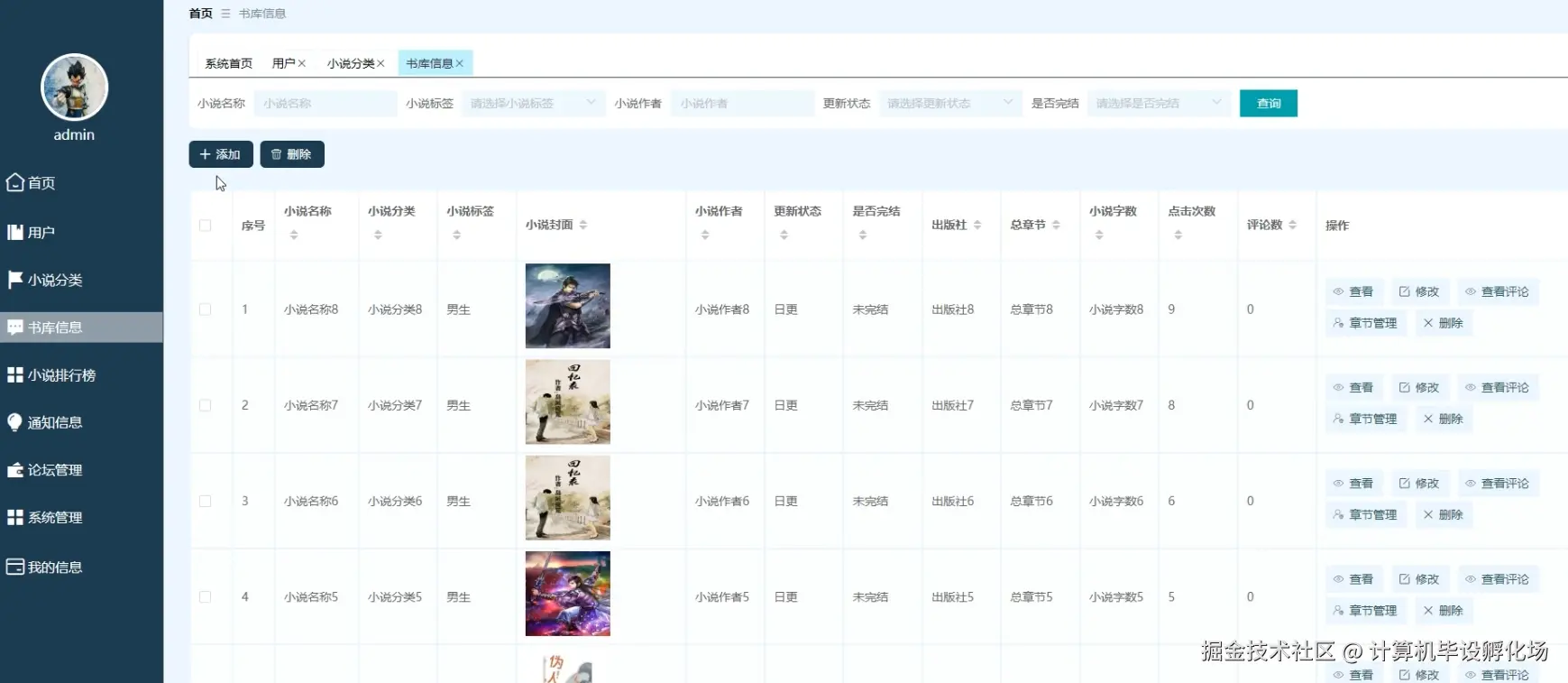
Task: Close the 用户 tab with its X
Action: [302, 63]
